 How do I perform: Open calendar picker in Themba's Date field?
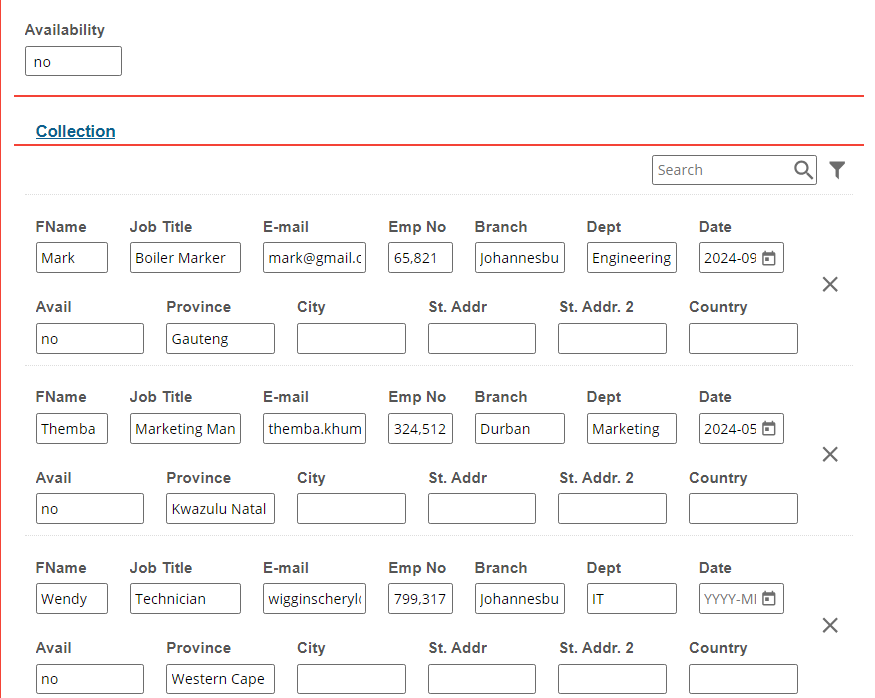(768, 429)
